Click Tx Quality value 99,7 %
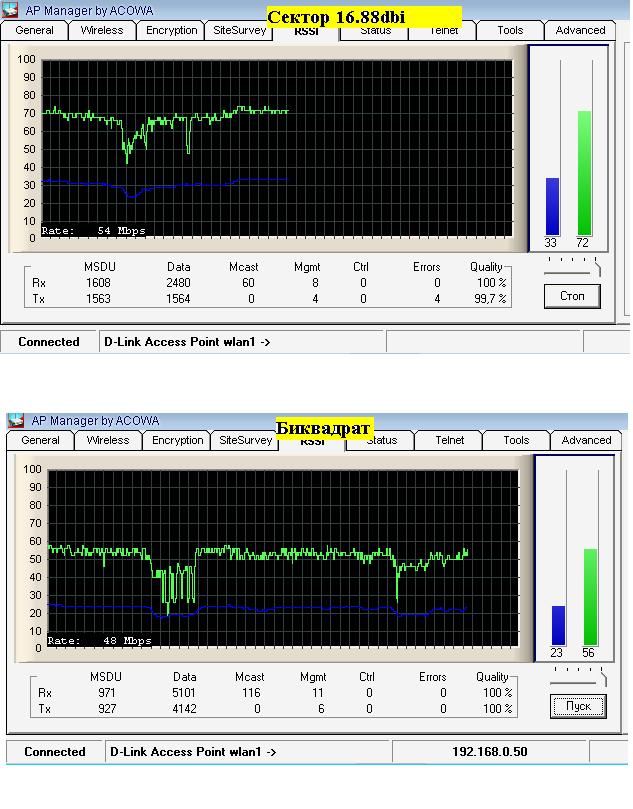 click(490, 299)
